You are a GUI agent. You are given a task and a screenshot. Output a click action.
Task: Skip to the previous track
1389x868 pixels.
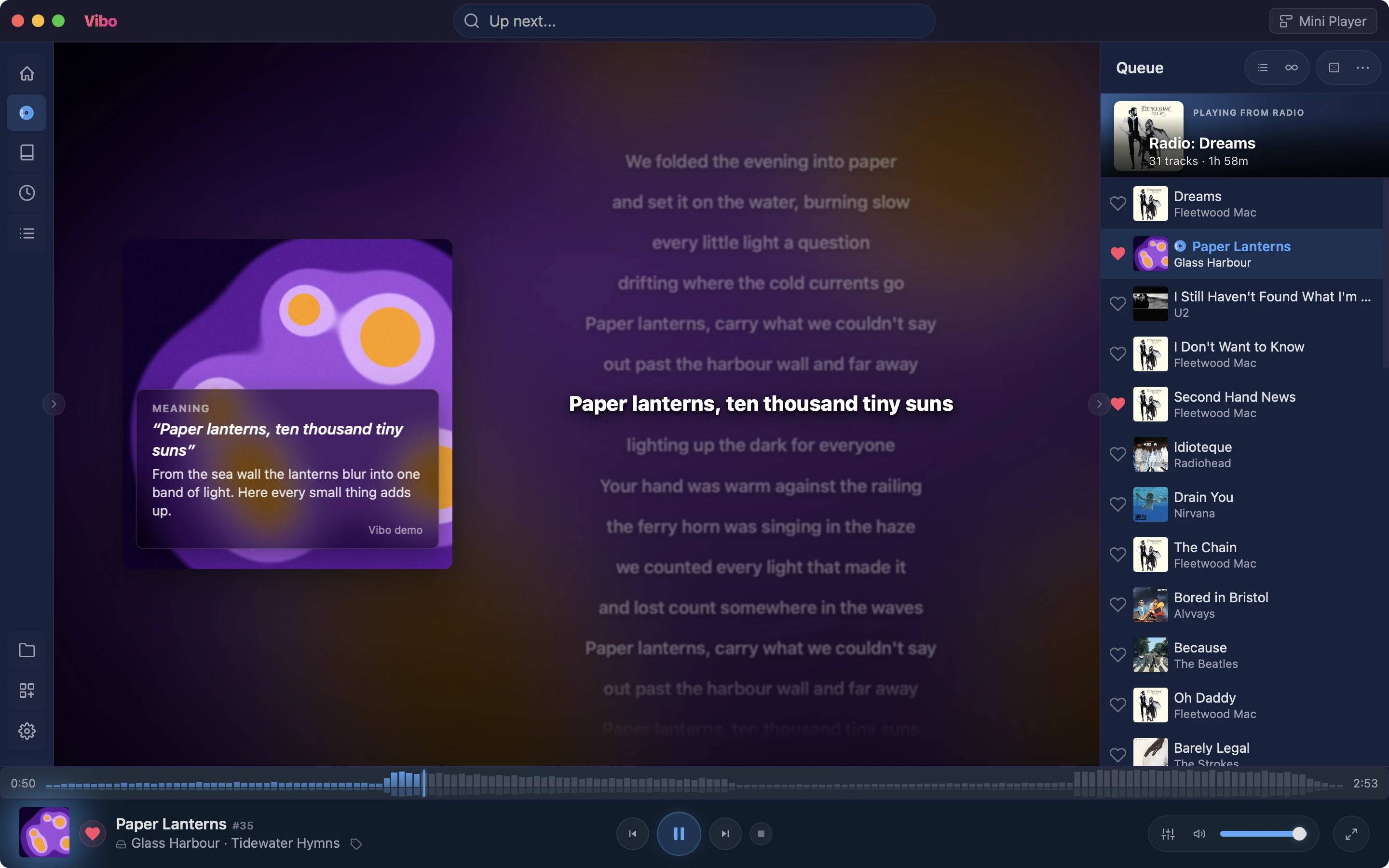coord(632,834)
